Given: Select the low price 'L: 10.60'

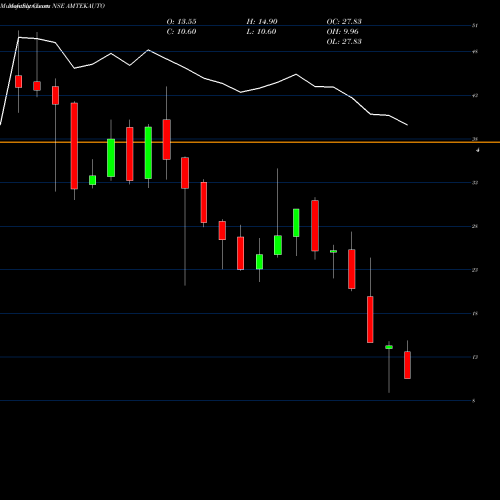Looking at the screenshot, I should [x=261, y=32].
